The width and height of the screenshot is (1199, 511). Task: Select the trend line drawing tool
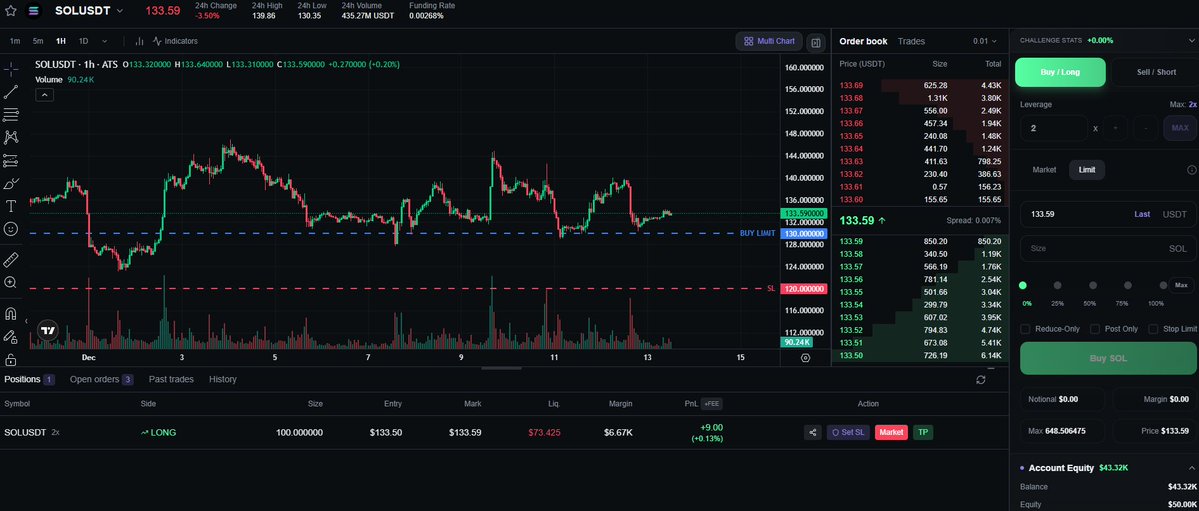(11, 93)
